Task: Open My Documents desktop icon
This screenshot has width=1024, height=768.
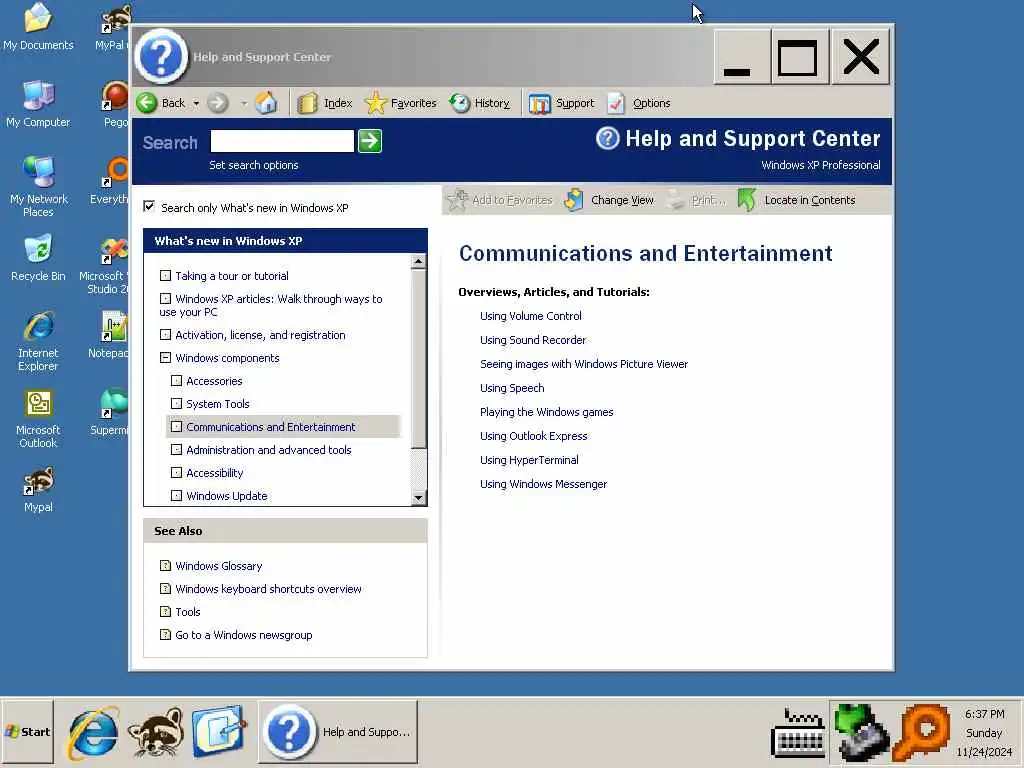Action: pos(38,27)
